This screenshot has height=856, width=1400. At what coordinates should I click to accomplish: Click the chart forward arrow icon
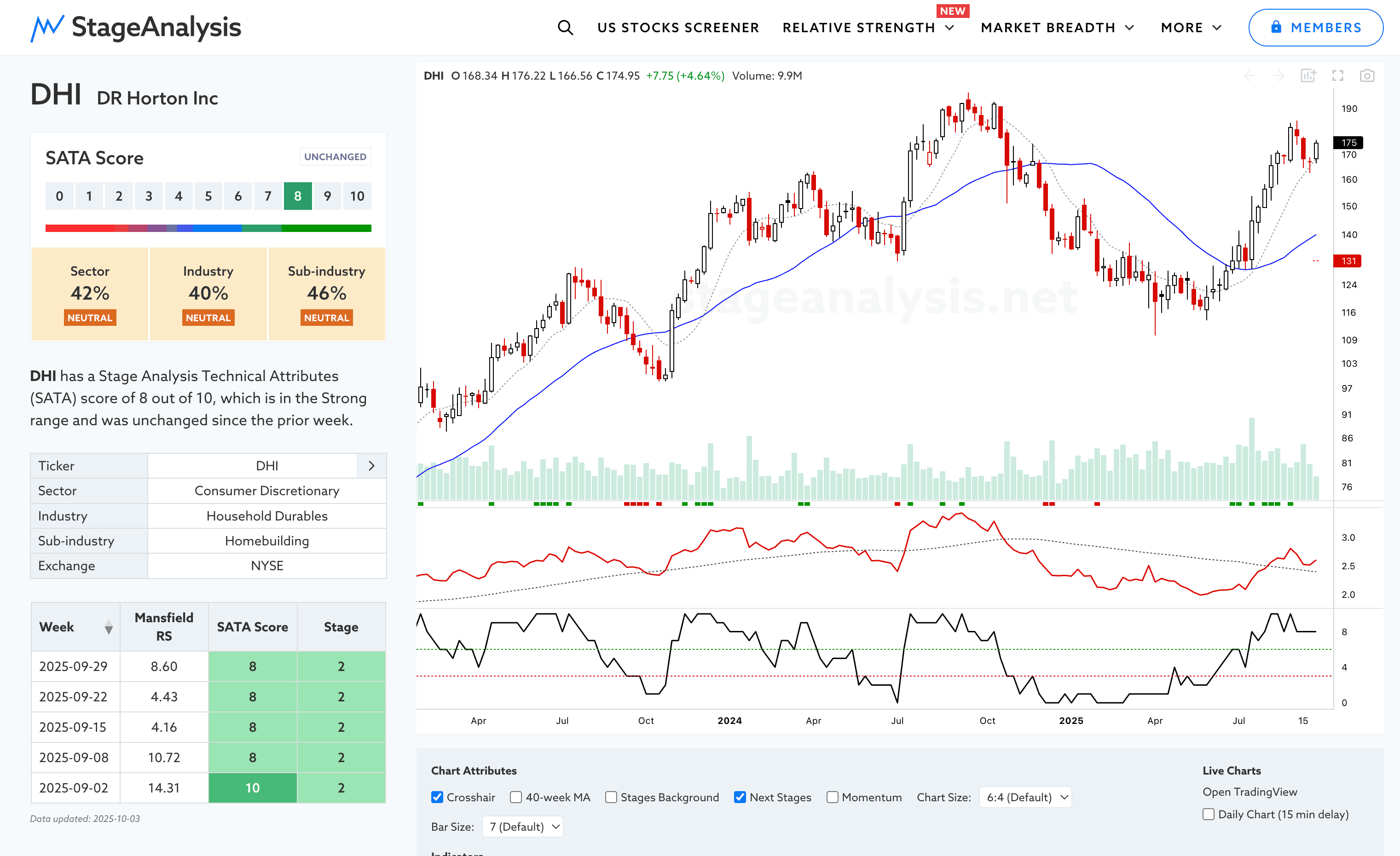(1279, 75)
